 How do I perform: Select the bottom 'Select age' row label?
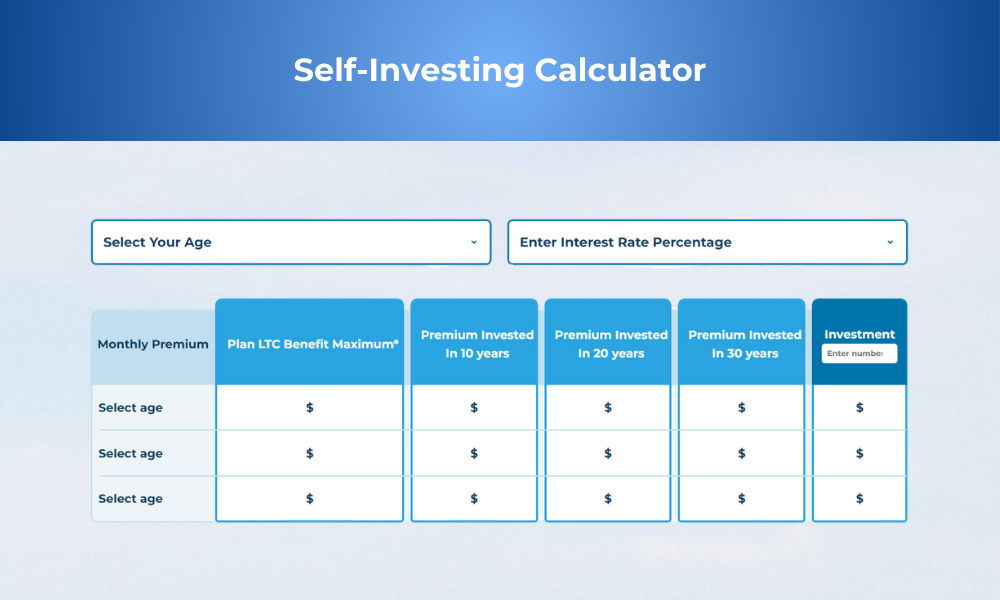[130, 499]
